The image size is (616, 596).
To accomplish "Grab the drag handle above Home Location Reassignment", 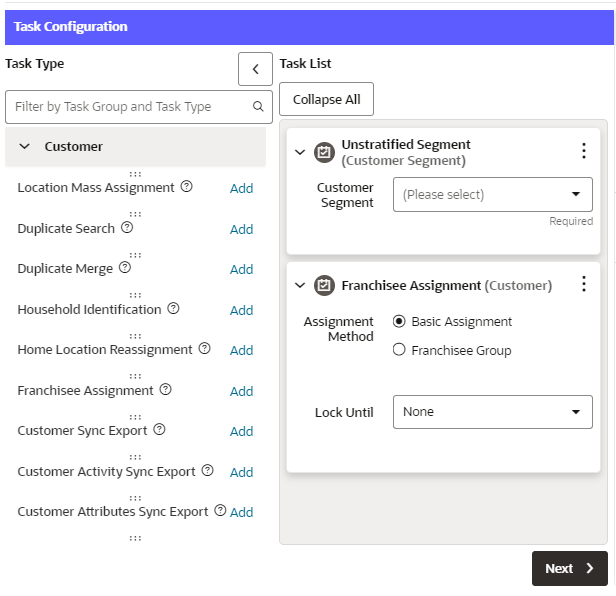I will click(135, 336).
